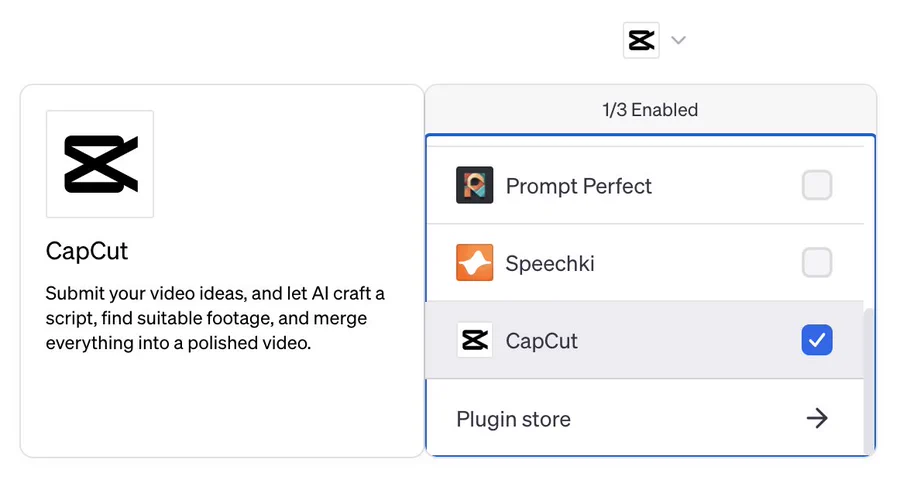Click the Plugin store arrow icon
Screen dimensions: 900x497
[x=817, y=418]
